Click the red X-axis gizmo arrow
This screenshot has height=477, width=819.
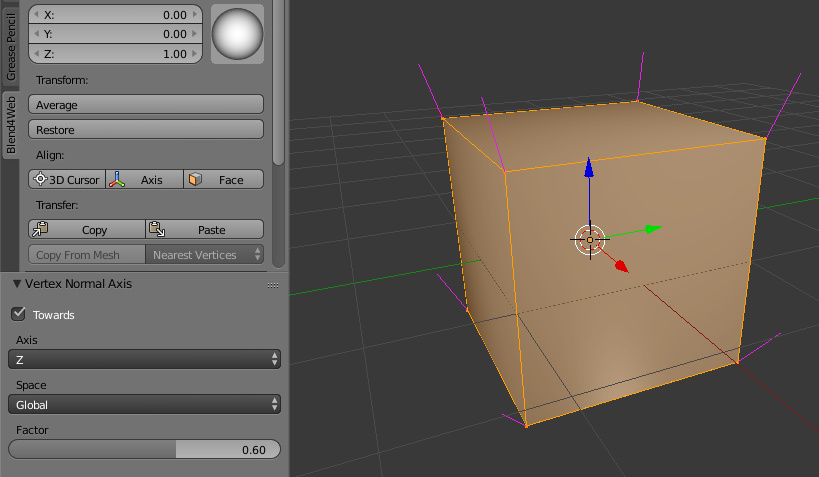point(620,265)
